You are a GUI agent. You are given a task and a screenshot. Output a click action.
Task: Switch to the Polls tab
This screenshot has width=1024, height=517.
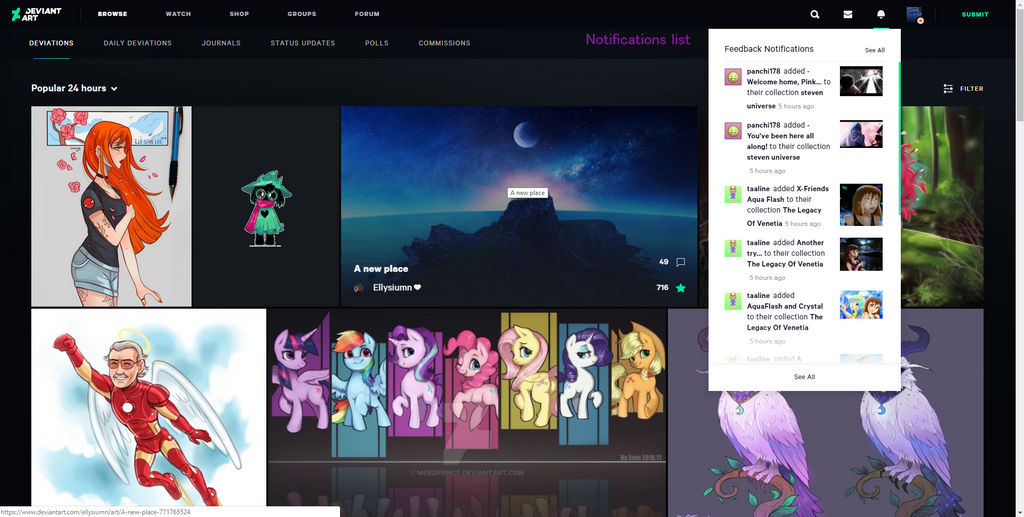[377, 43]
